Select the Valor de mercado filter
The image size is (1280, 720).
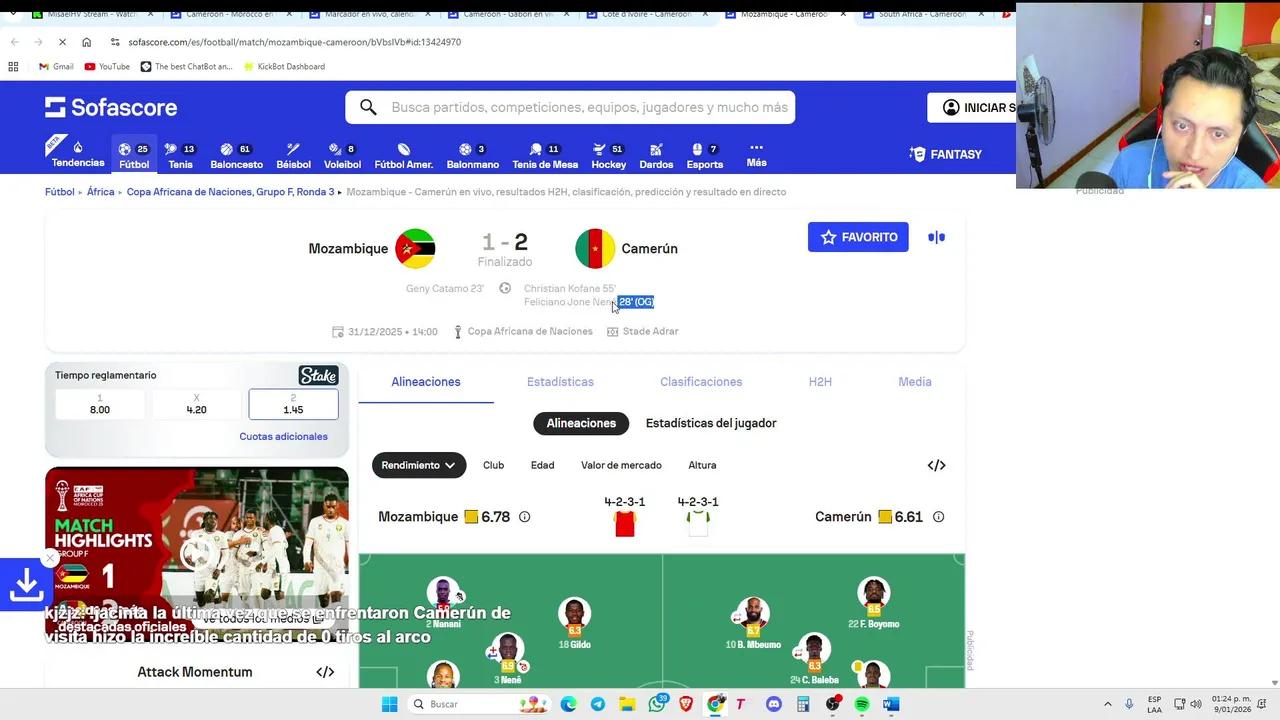pyautogui.click(x=621, y=465)
